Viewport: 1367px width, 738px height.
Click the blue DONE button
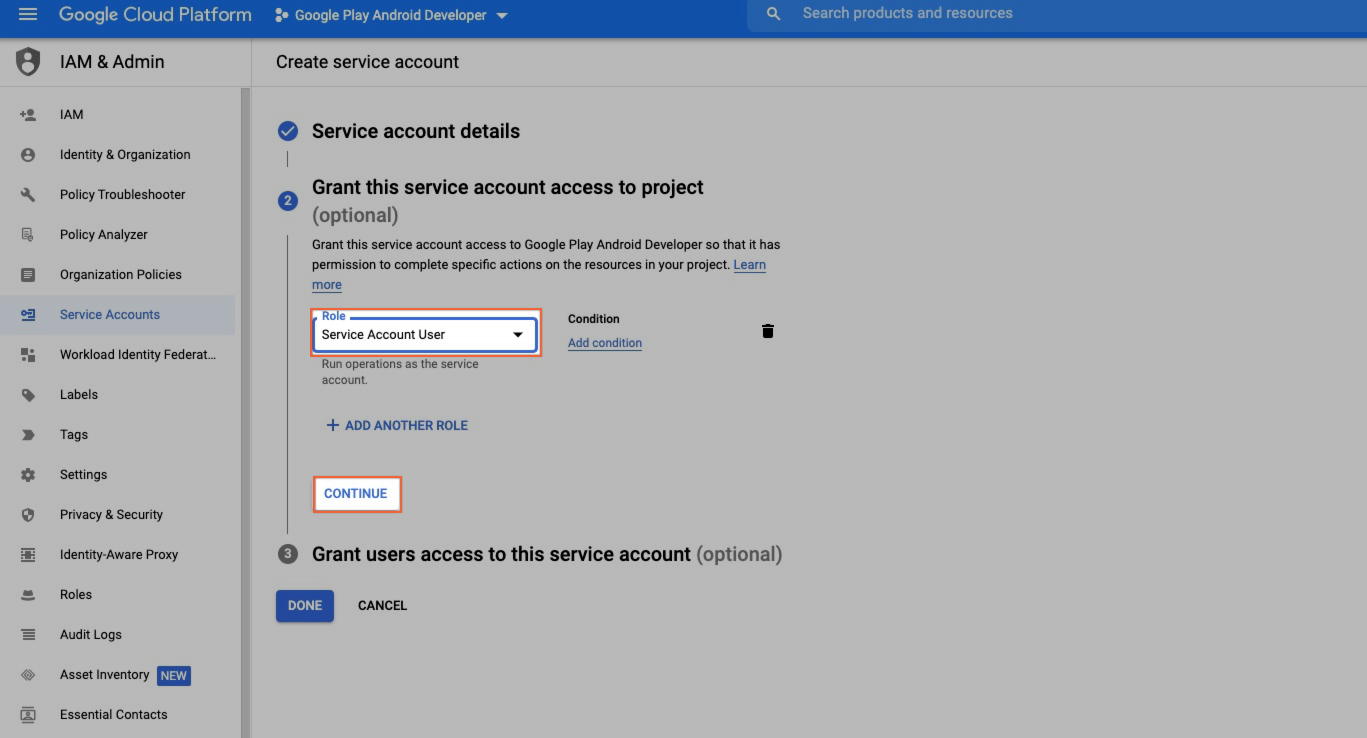click(x=305, y=606)
